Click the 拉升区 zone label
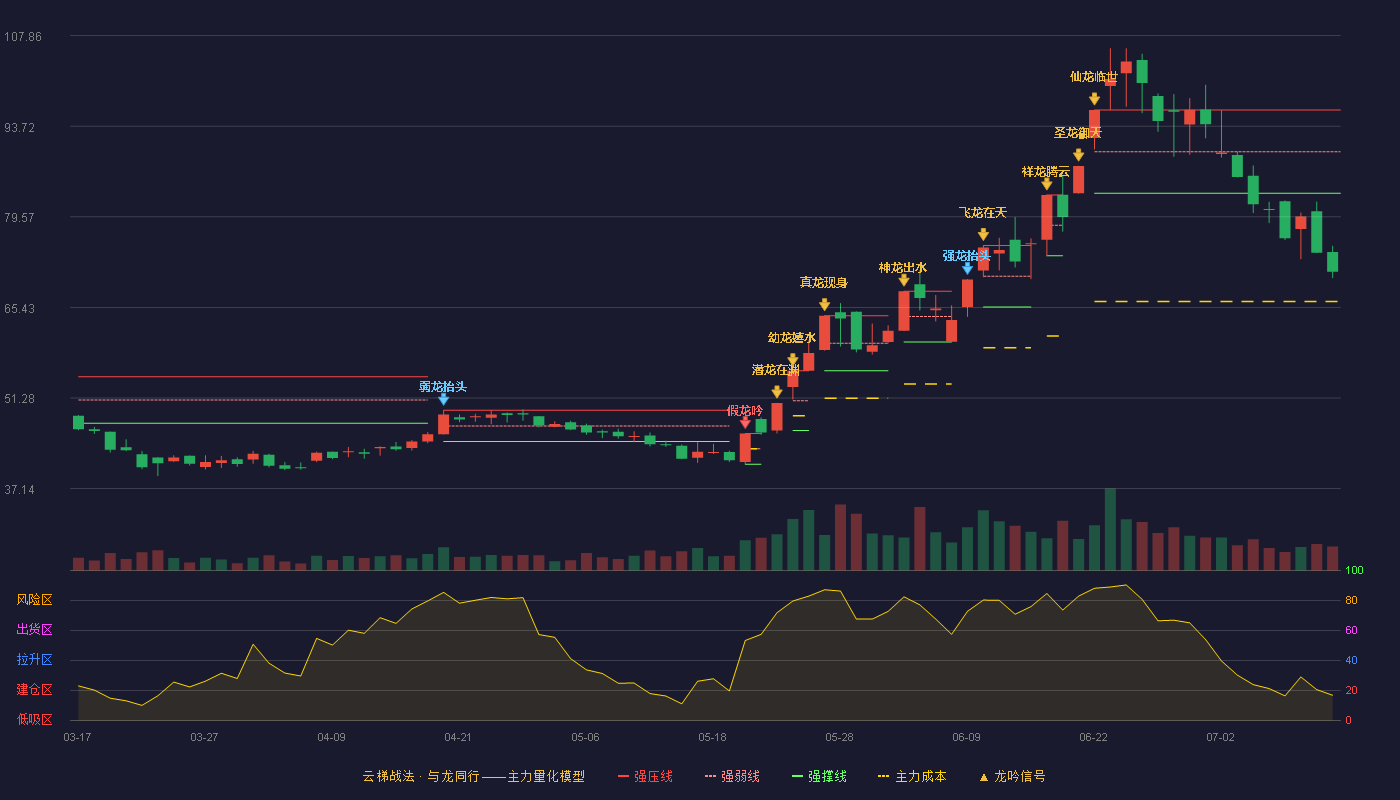The height and width of the screenshot is (800, 1400). (x=35, y=660)
